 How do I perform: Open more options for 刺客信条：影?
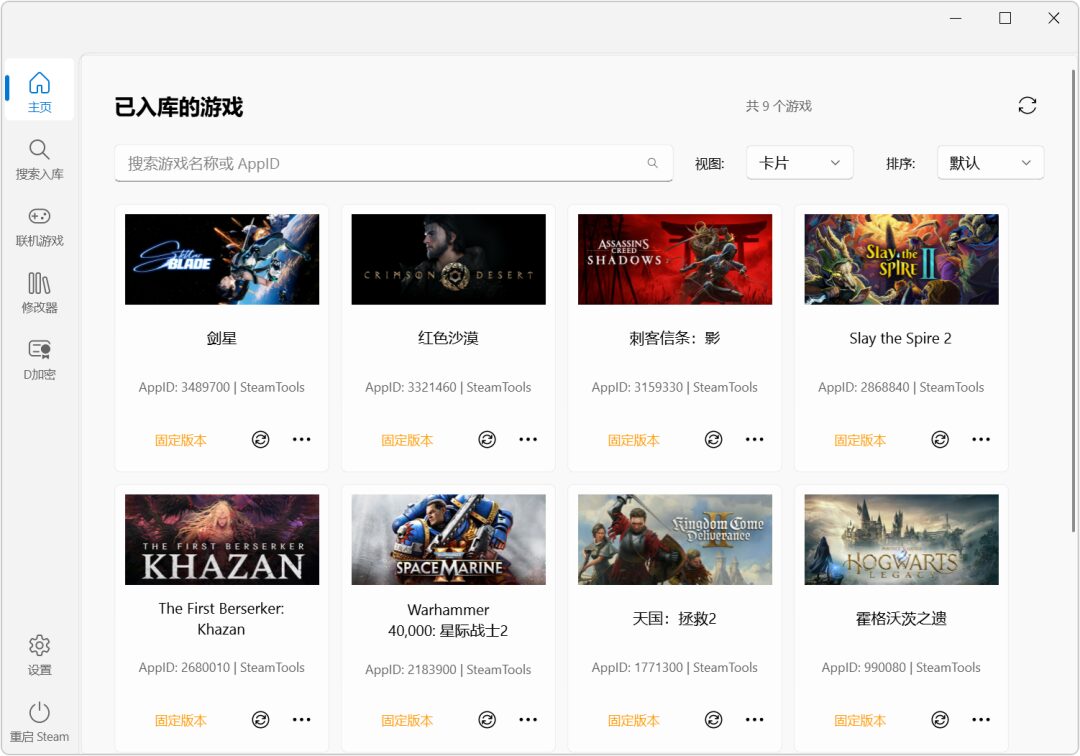(x=755, y=439)
